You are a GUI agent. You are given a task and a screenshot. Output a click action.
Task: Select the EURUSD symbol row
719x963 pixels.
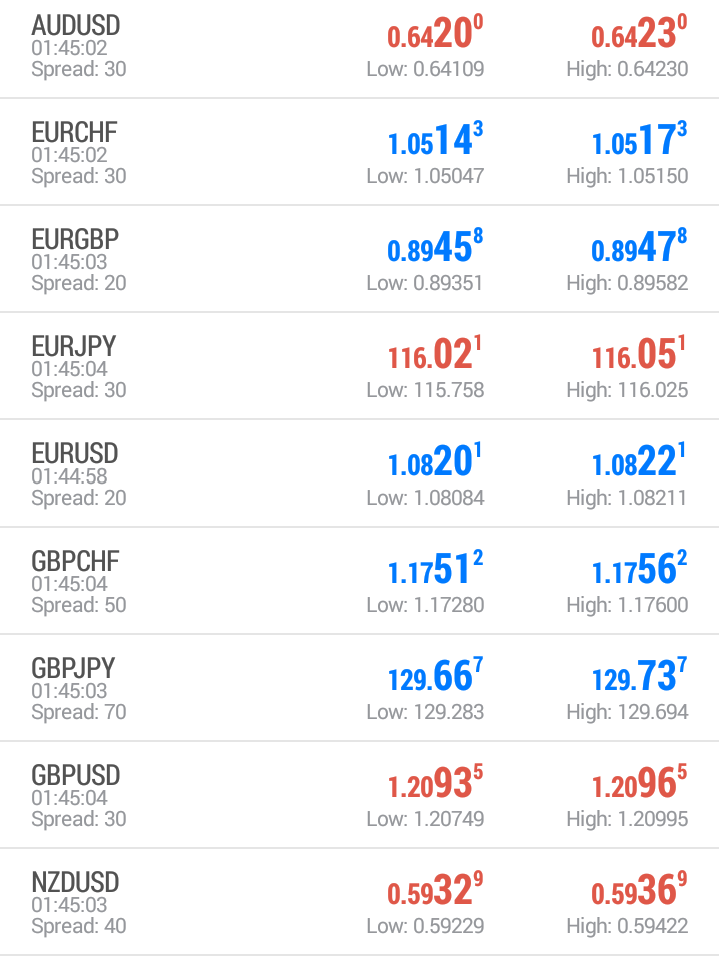[x=359, y=474]
